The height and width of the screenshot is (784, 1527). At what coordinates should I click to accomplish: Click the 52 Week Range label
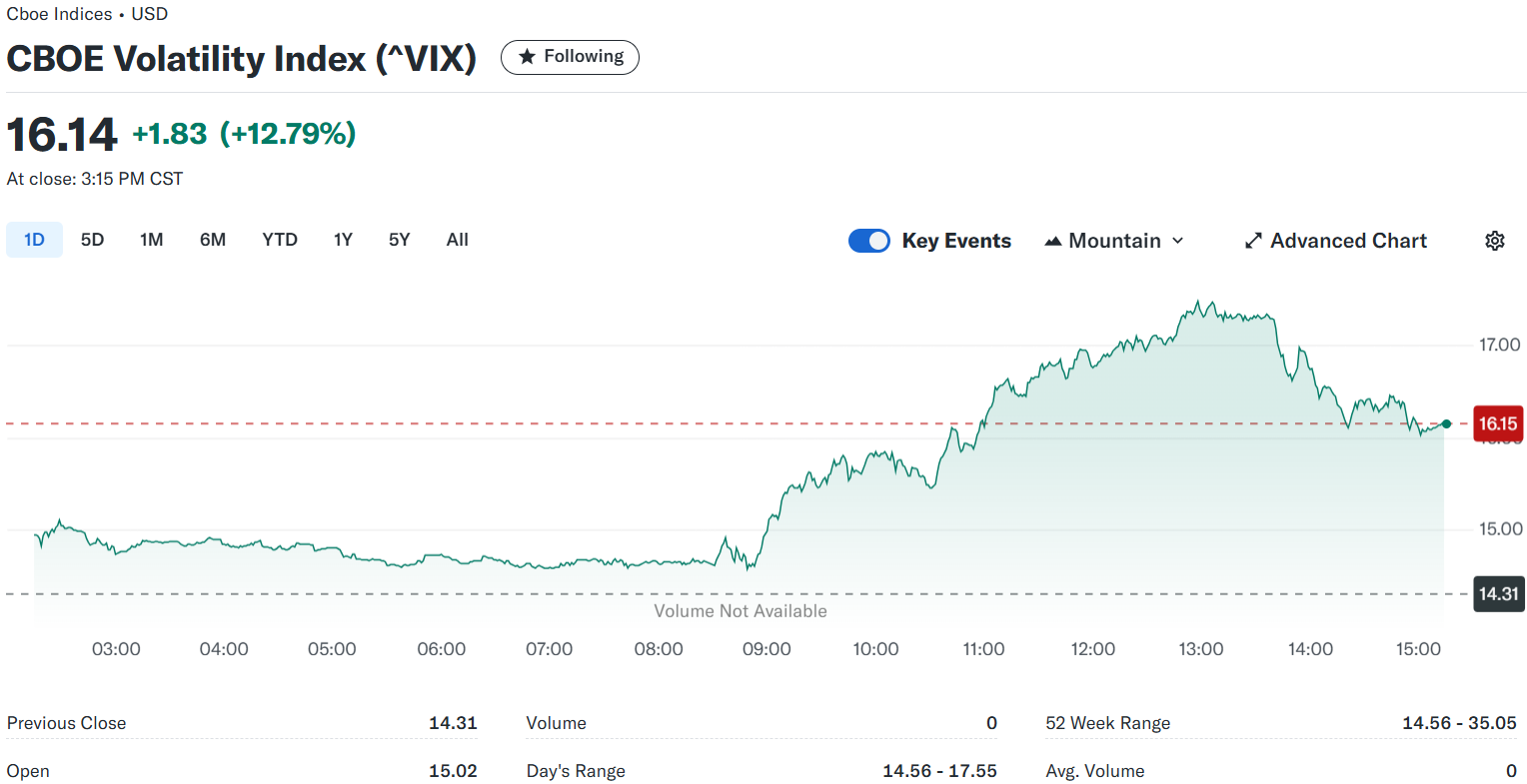pos(1107,723)
